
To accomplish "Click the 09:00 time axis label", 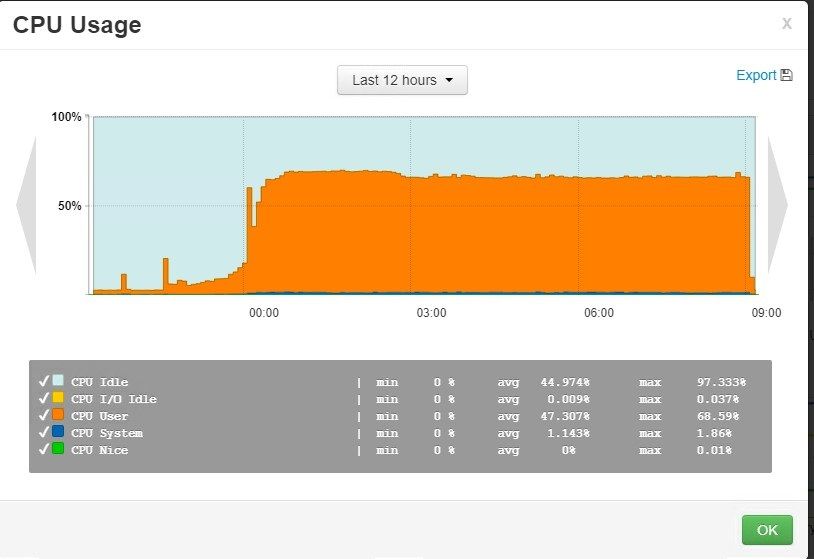I will 766,313.
